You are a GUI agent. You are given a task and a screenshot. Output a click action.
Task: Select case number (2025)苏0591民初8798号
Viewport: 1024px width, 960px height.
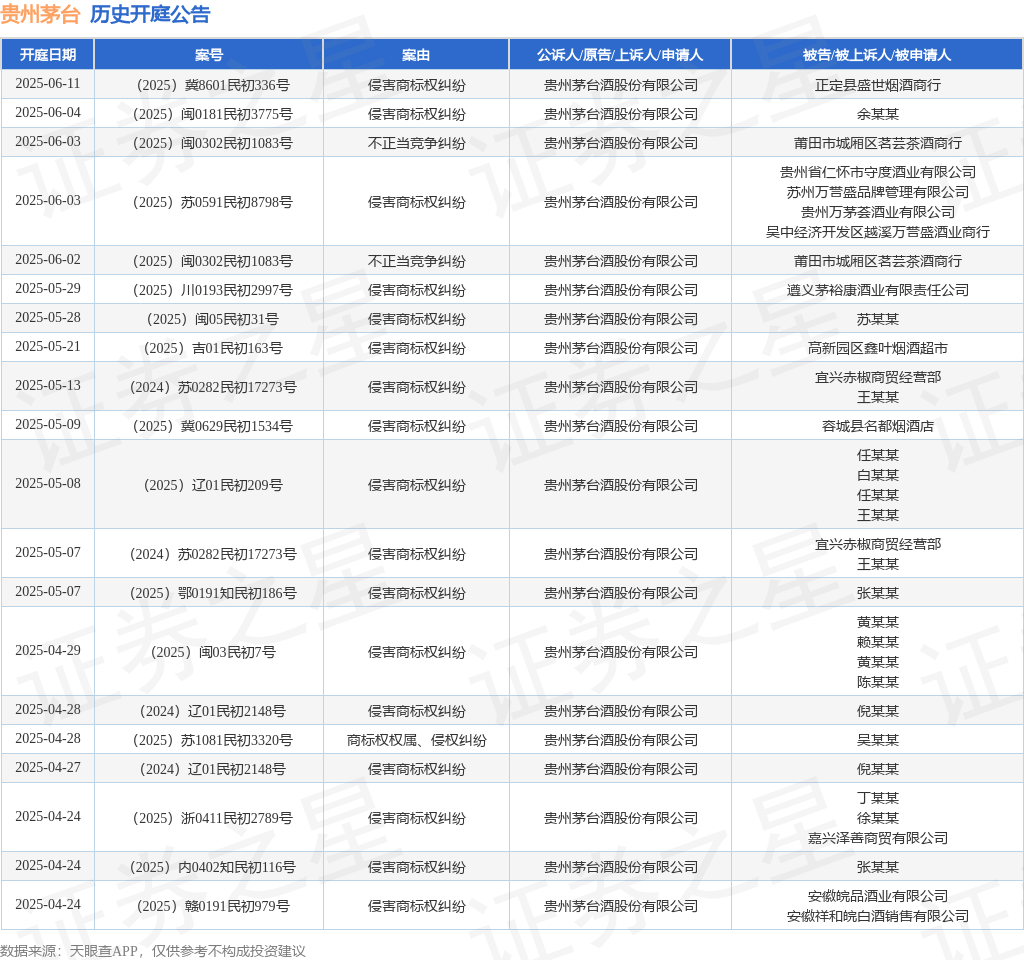click(x=212, y=202)
